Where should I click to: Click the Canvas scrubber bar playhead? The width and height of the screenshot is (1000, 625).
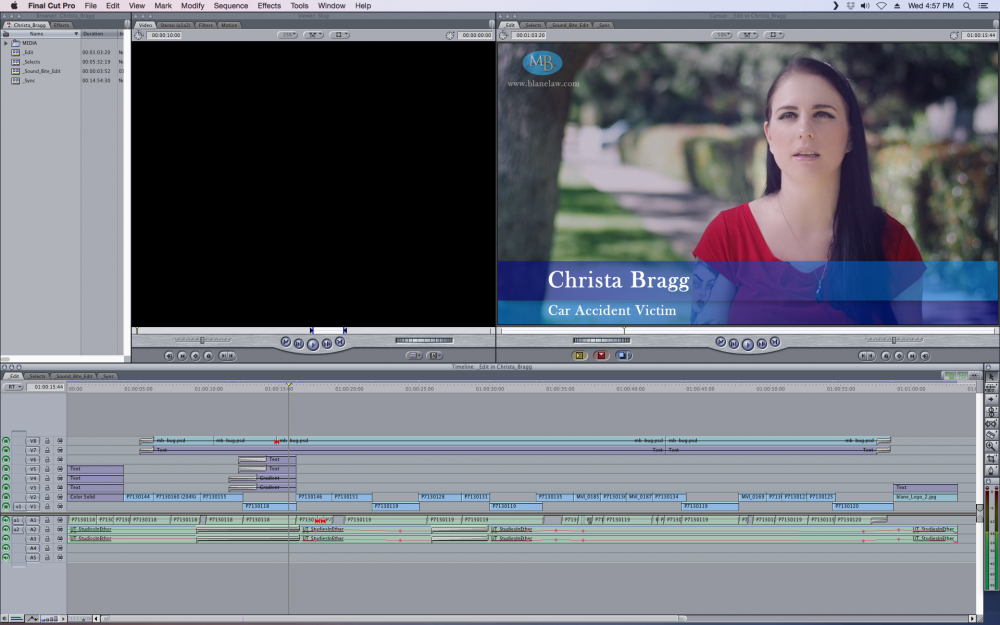tap(624, 330)
